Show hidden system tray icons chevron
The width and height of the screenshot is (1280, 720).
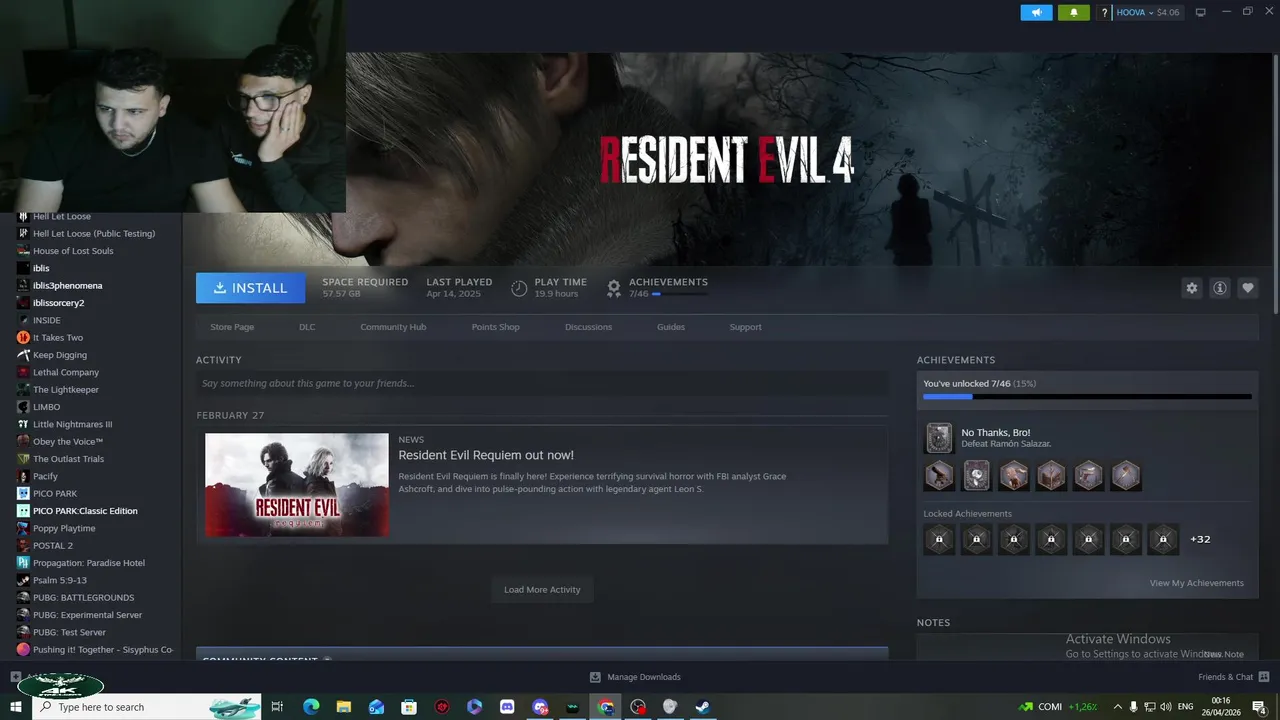click(x=1118, y=707)
